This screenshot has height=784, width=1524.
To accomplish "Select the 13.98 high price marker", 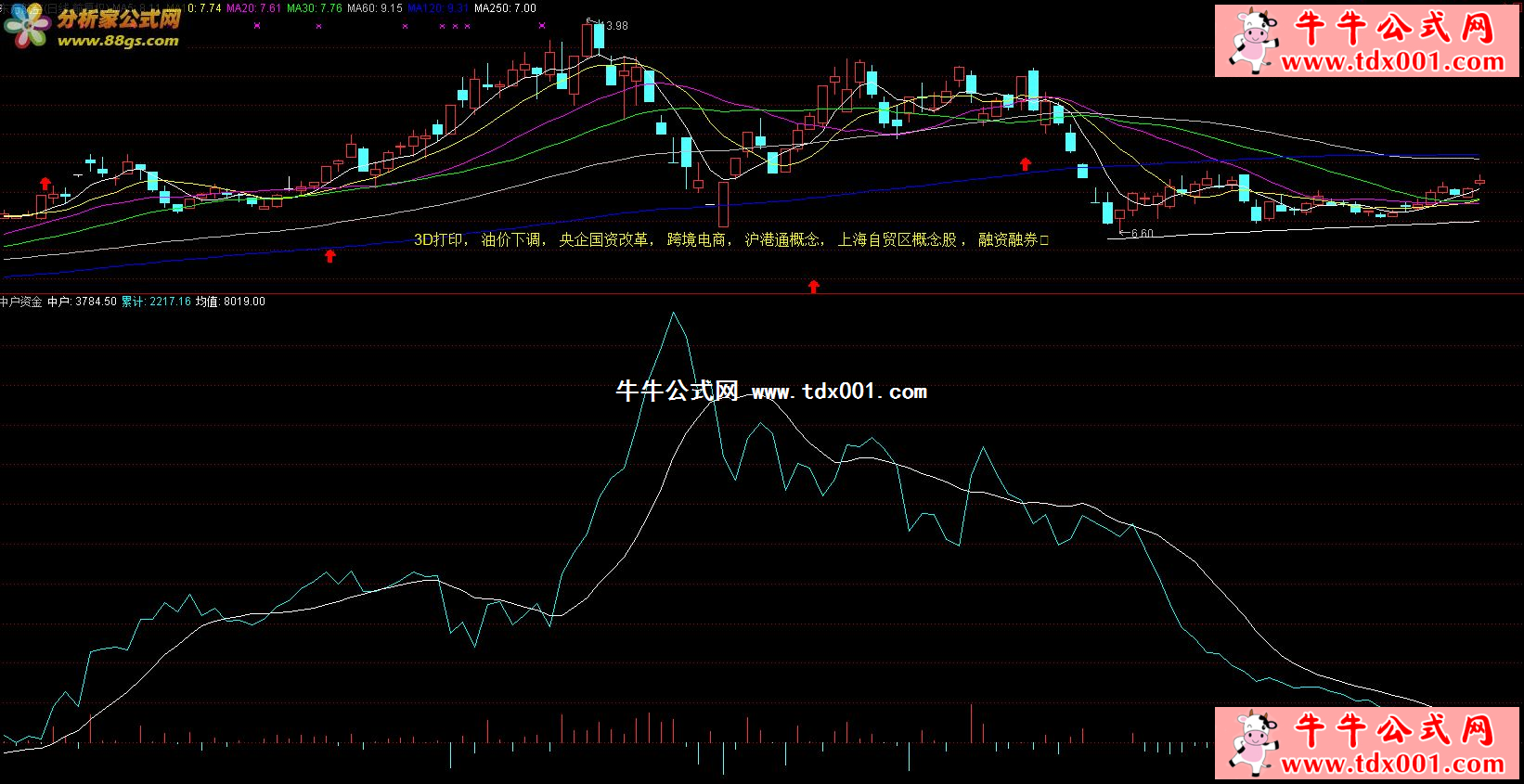I will pyautogui.click(x=615, y=26).
